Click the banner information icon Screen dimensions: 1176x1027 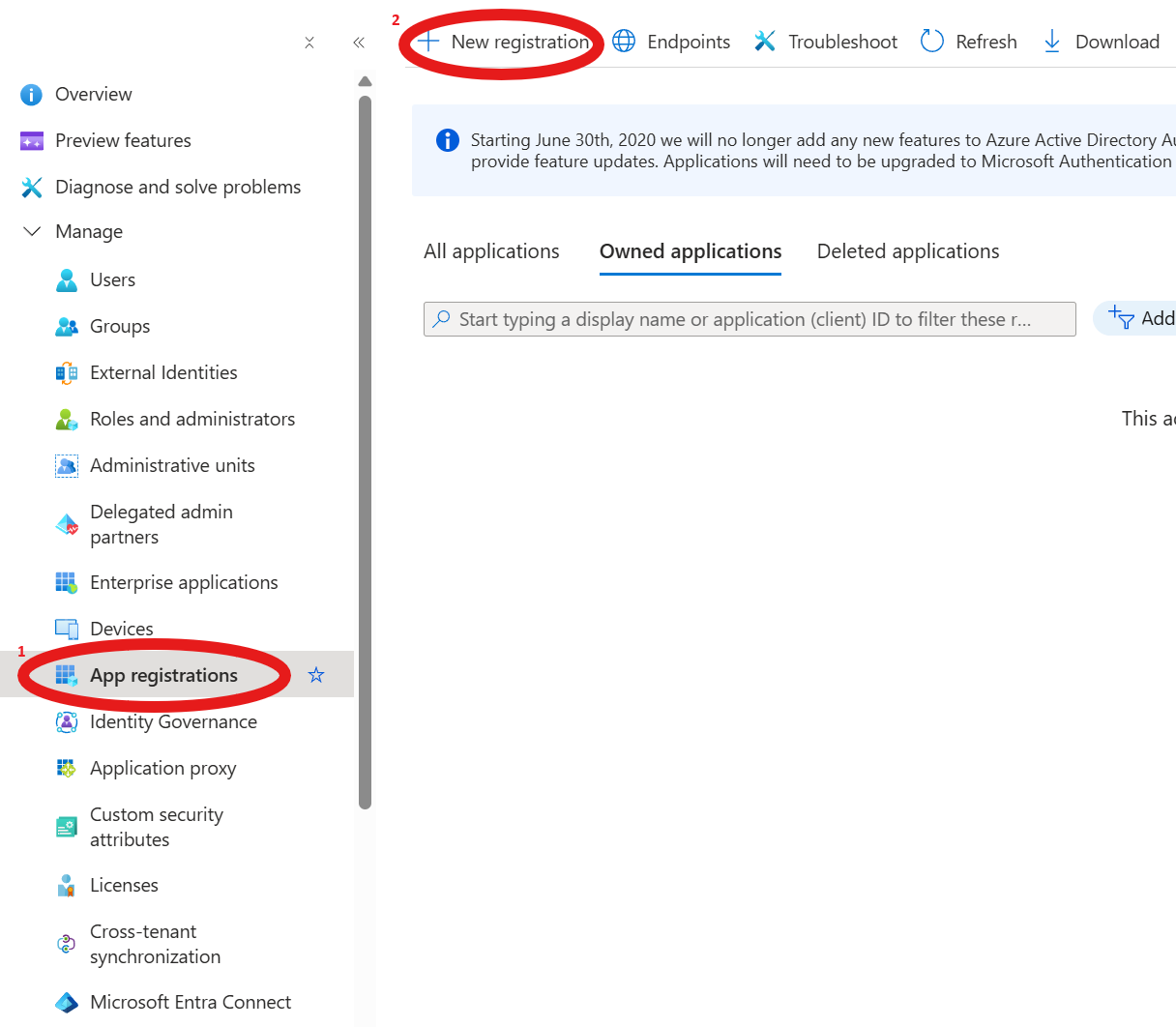[x=448, y=140]
